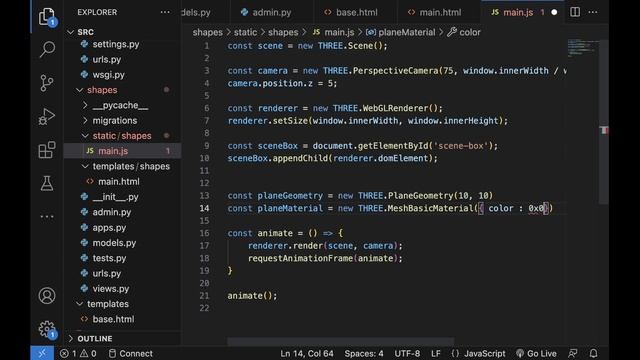Change indentation Spaces: 4
Image resolution: width=640 pixels, height=360 pixels.
tap(364, 353)
